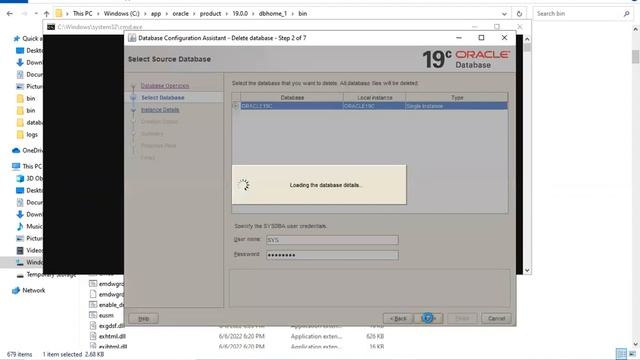Screen dimensions: 640x360
Task: Select the eusm file in File Explorer
Action: 102,315
